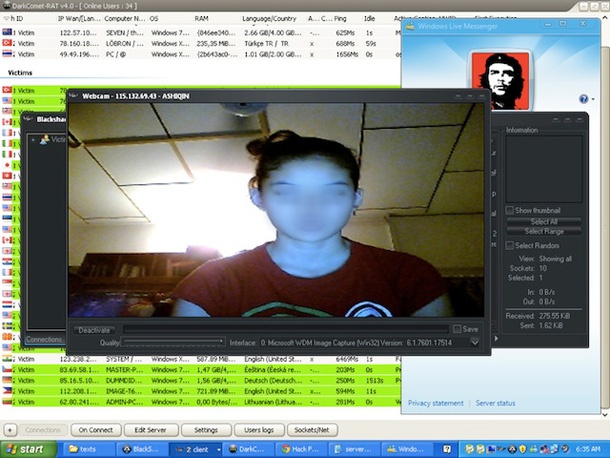This screenshot has width=610, height=458.
Task: Toggle the Save checkbox in Webcam window
Action: point(457,329)
